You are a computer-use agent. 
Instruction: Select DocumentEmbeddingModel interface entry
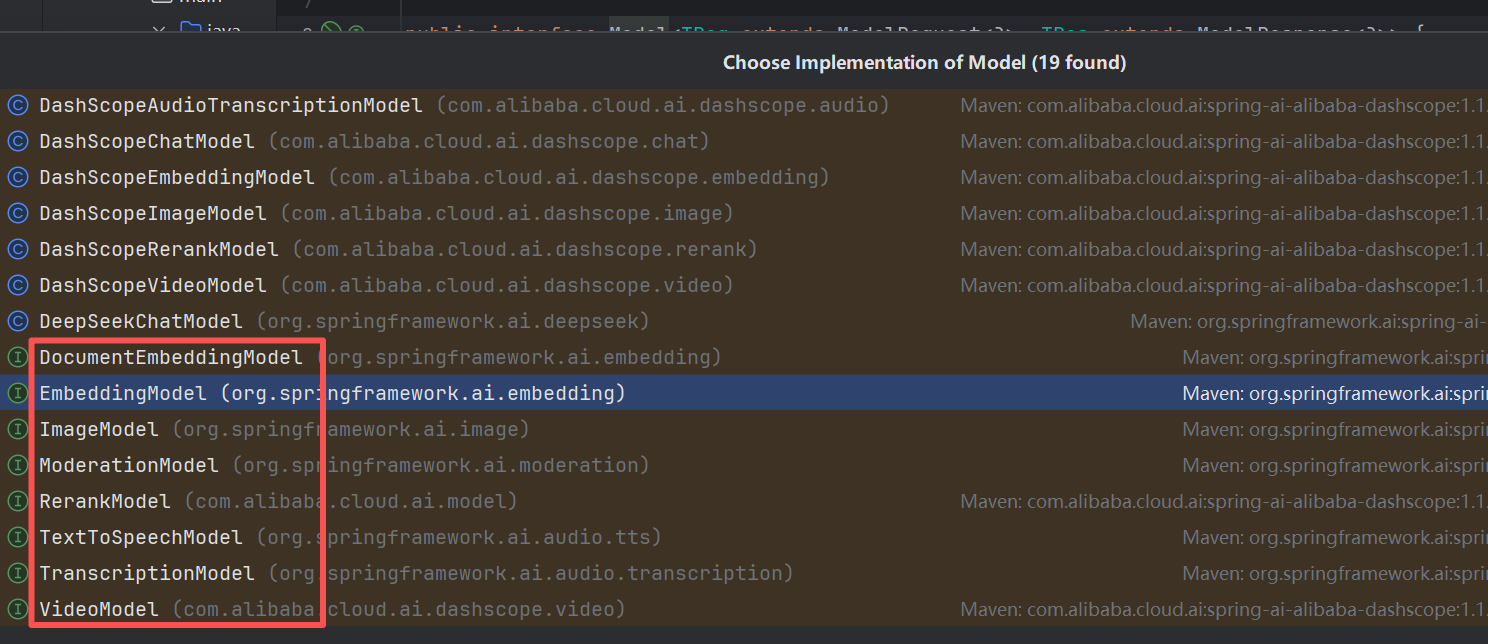(x=171, y=357)
